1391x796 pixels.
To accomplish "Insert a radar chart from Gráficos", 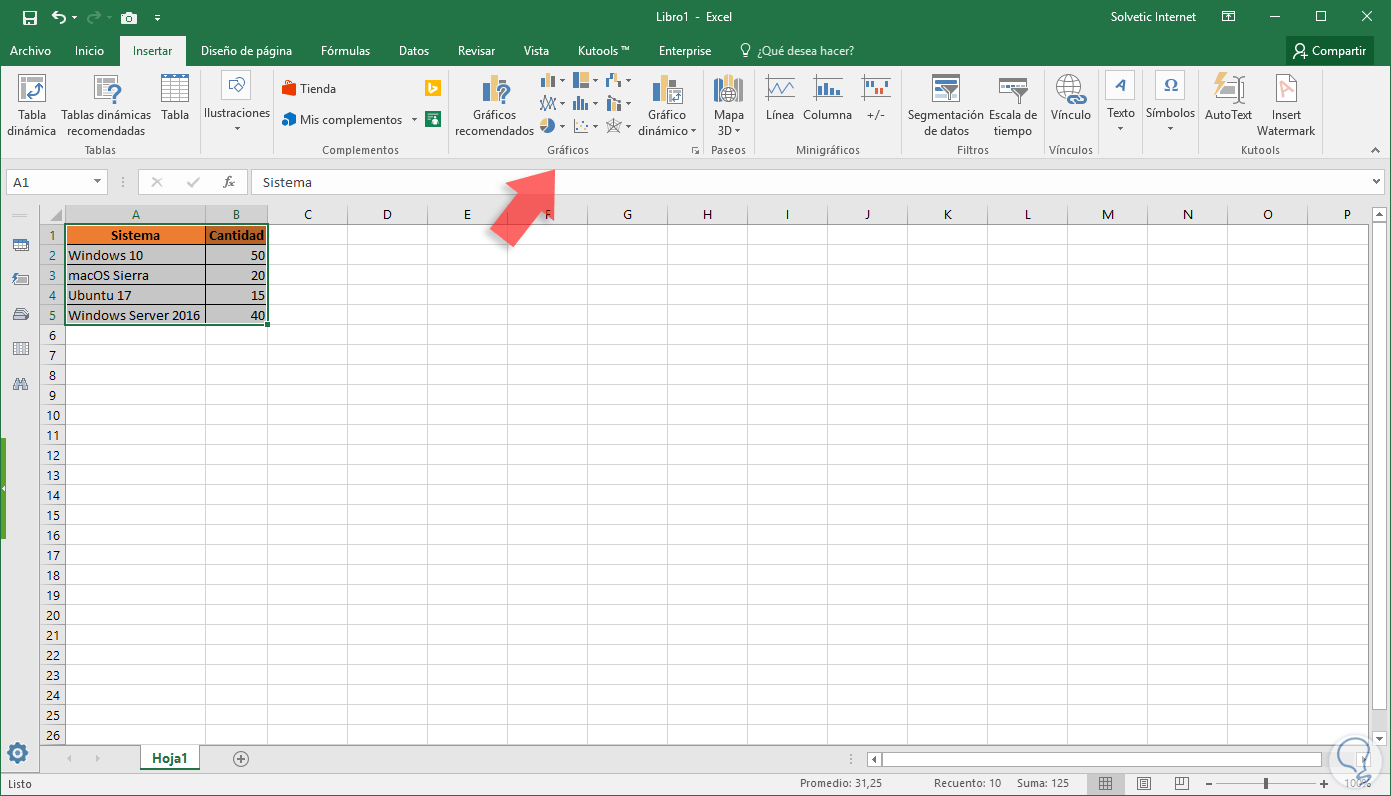I will tap(614, 126).
